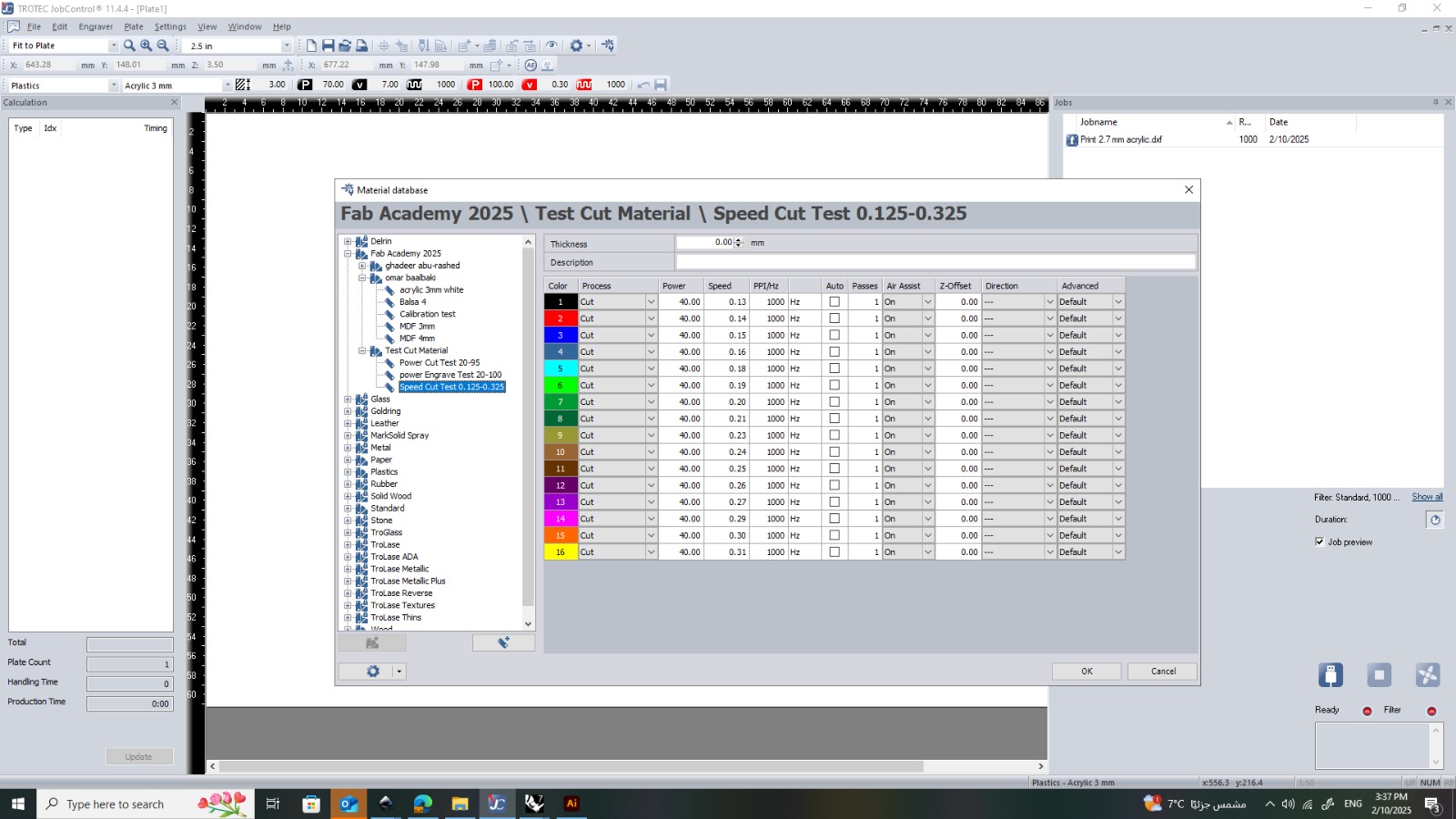Click the material thickness hatch icon
1456x819 pixels.
[243, 85]
